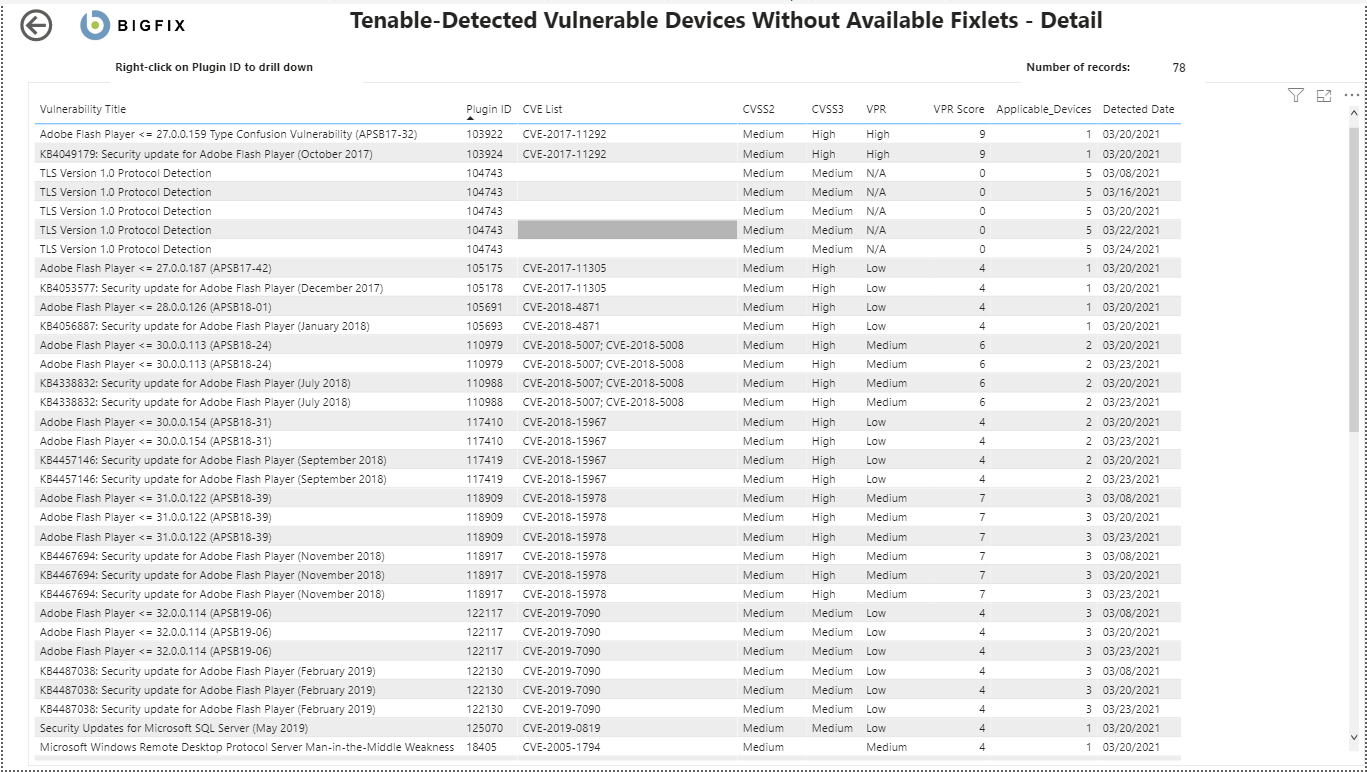
Task: Sort by Detected Date column header
Action: point(1138,109)
